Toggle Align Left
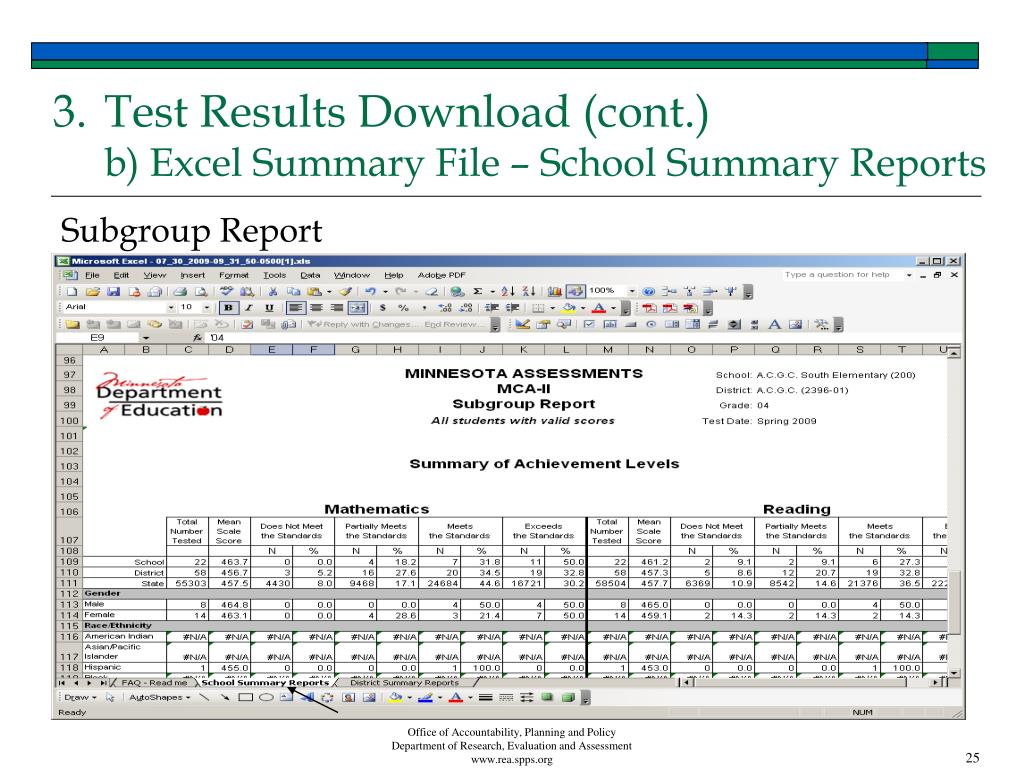 [x=295, y=308]
